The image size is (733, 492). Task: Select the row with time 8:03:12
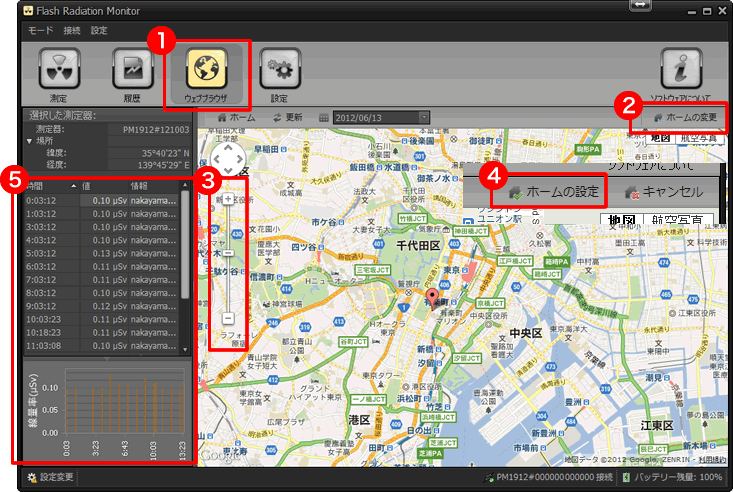[x=102, y=293]
